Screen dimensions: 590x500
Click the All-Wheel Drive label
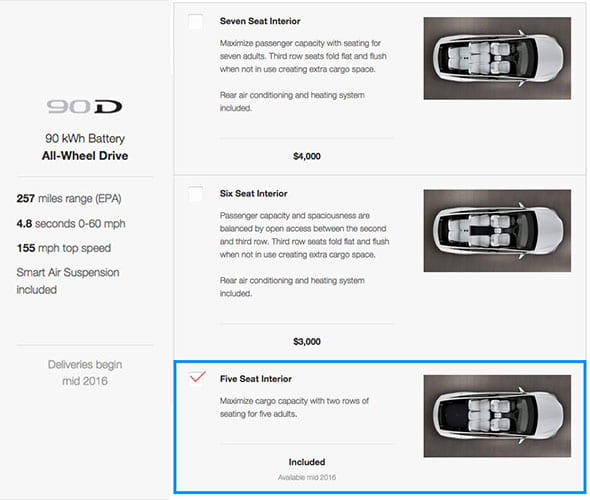pyautogui.click(x=85, y=156)
